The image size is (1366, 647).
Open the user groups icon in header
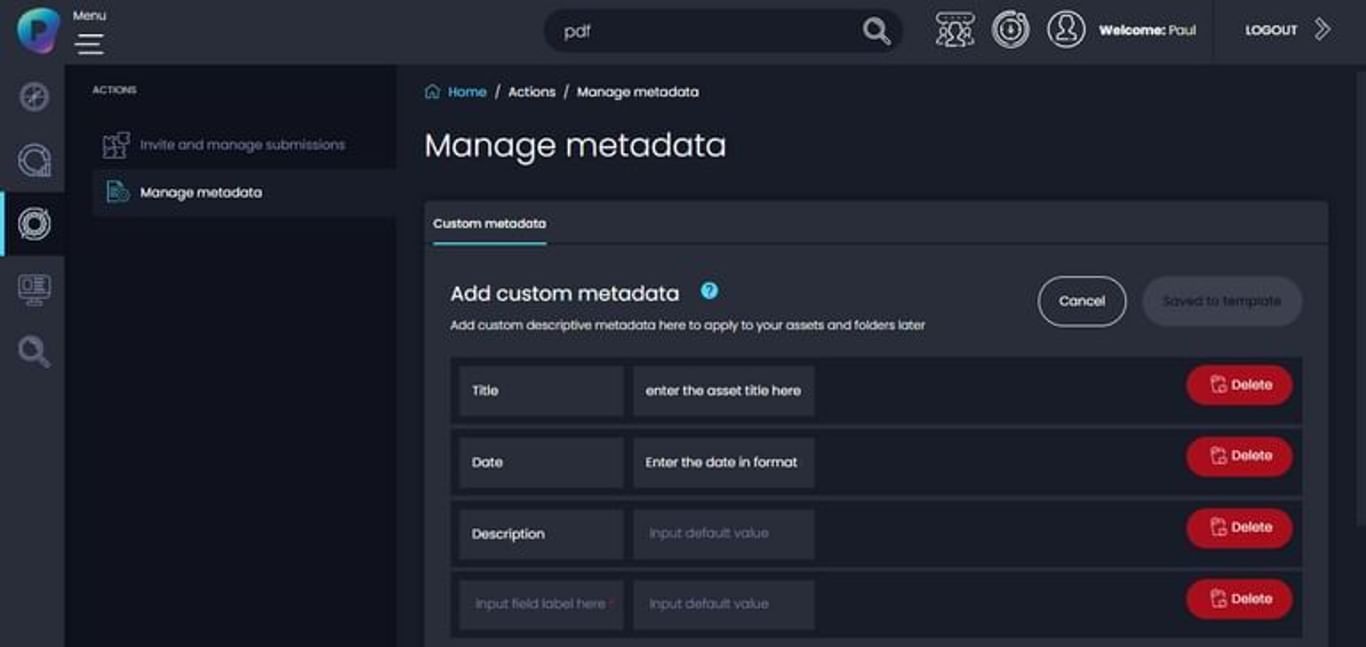coord(954,30)
